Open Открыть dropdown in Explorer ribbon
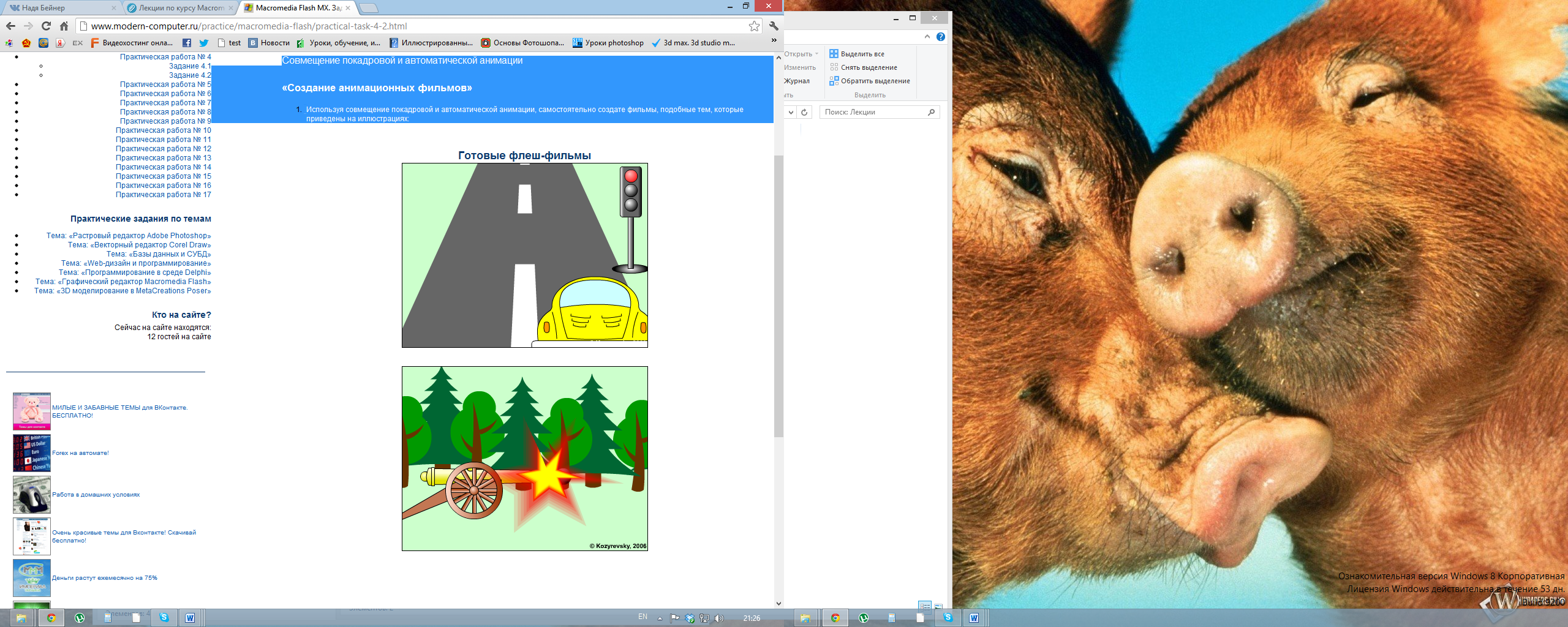Image resolution: width=1568 pixels, height=627 pixels. point(801,54)
